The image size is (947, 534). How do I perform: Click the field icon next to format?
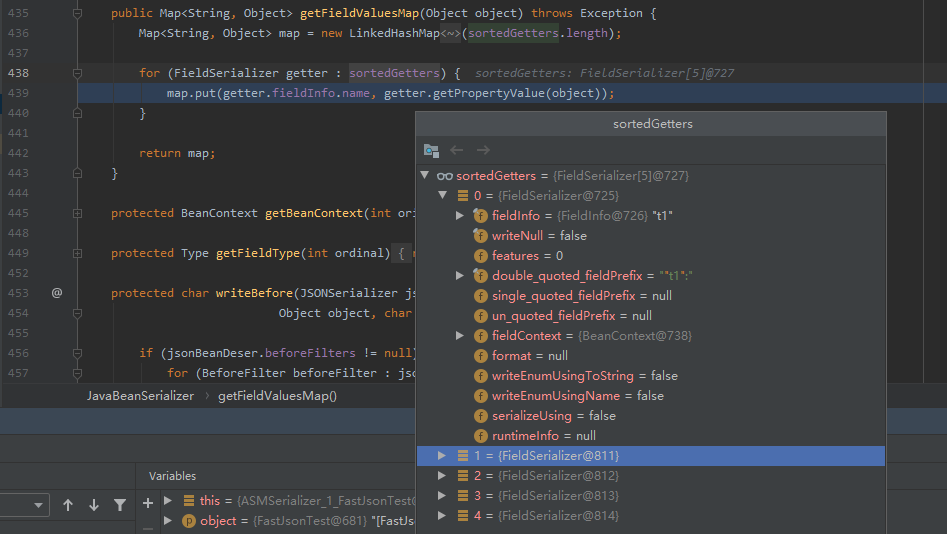(x=480, y=356)
